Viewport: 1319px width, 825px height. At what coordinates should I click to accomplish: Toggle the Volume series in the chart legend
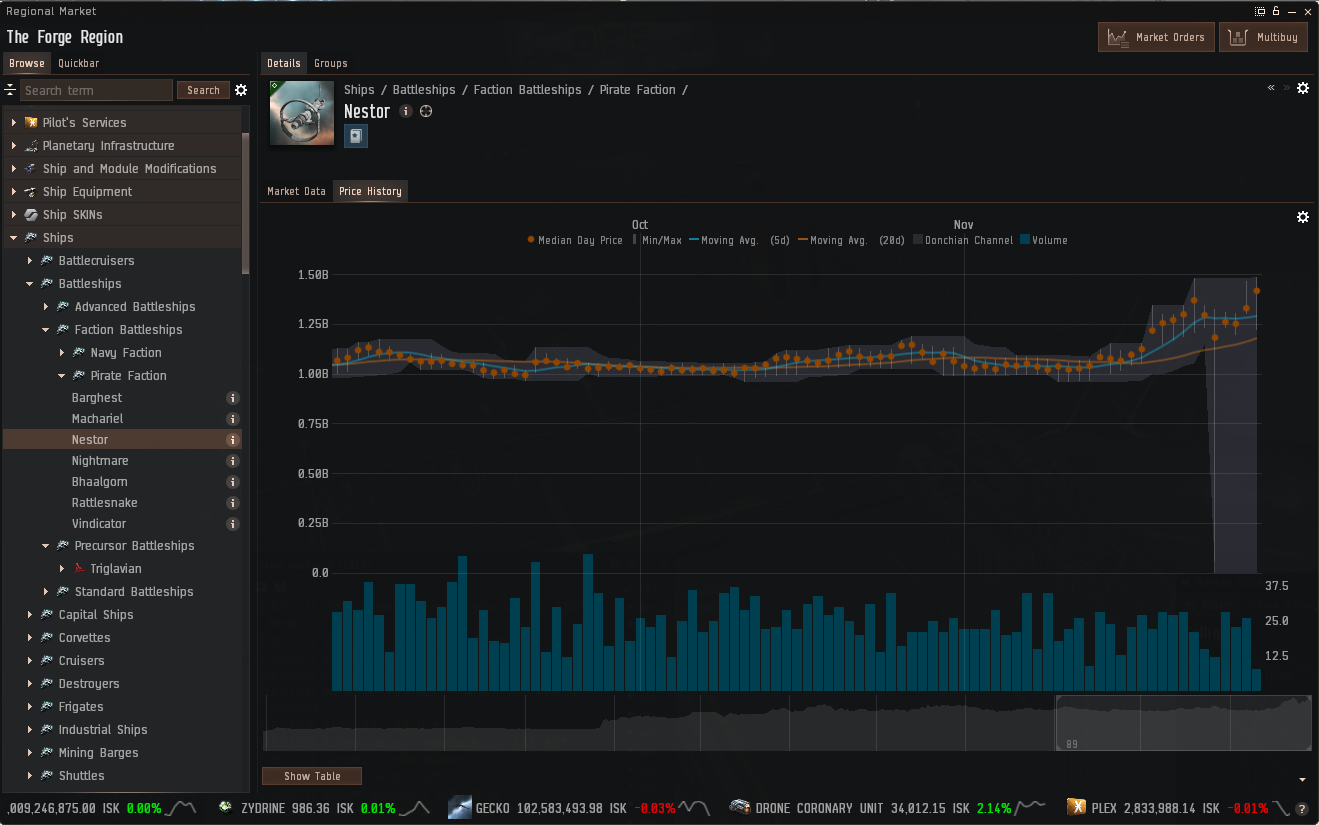click(1044, 240)
